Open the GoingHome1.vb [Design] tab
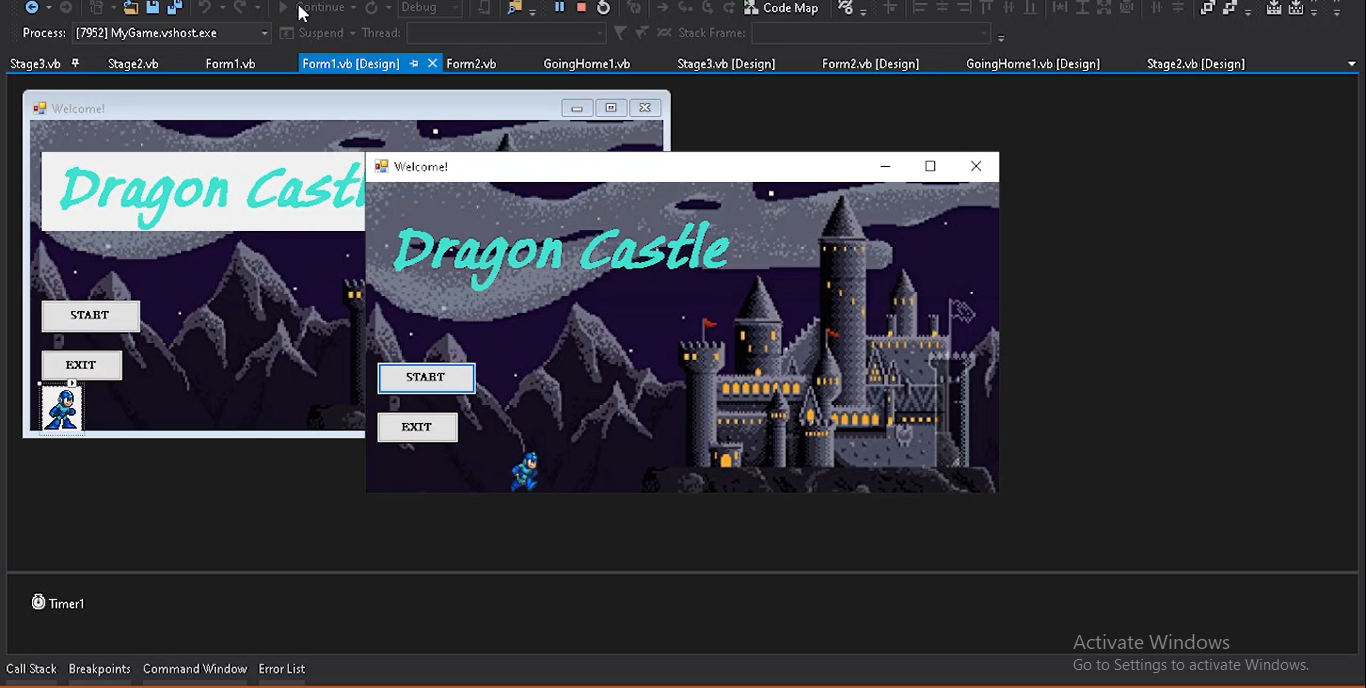Viewport: 1366px width, 688px height. [1032, 64]
